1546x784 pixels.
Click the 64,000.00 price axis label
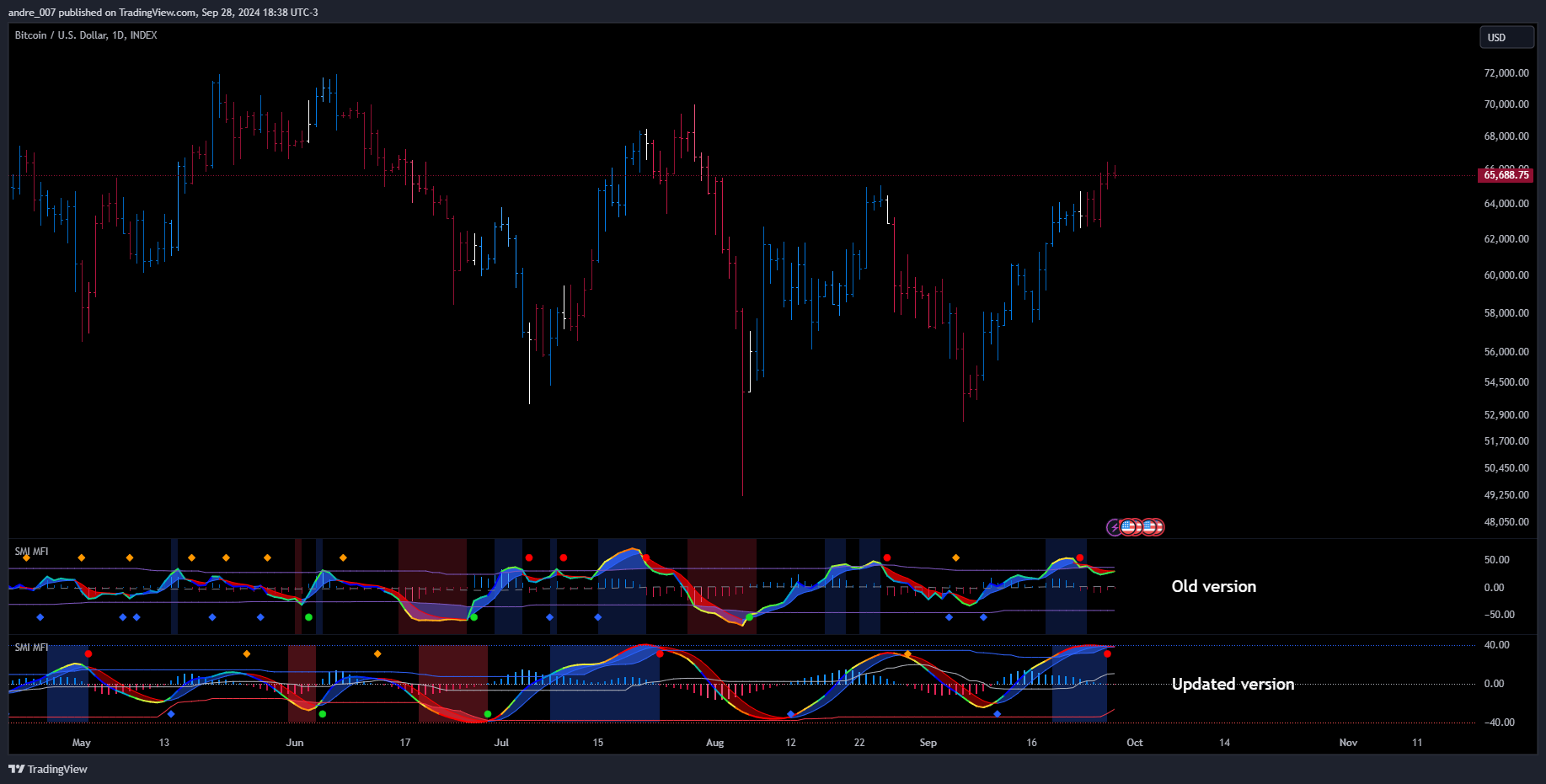point(1506,204)
